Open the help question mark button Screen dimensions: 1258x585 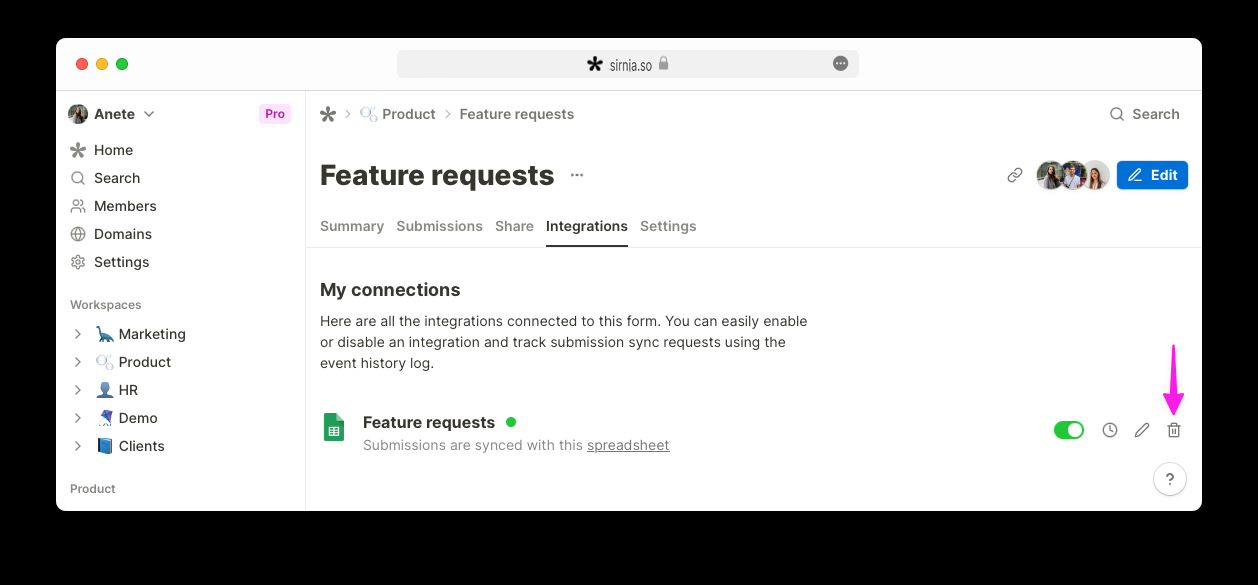coord(1170,479)
